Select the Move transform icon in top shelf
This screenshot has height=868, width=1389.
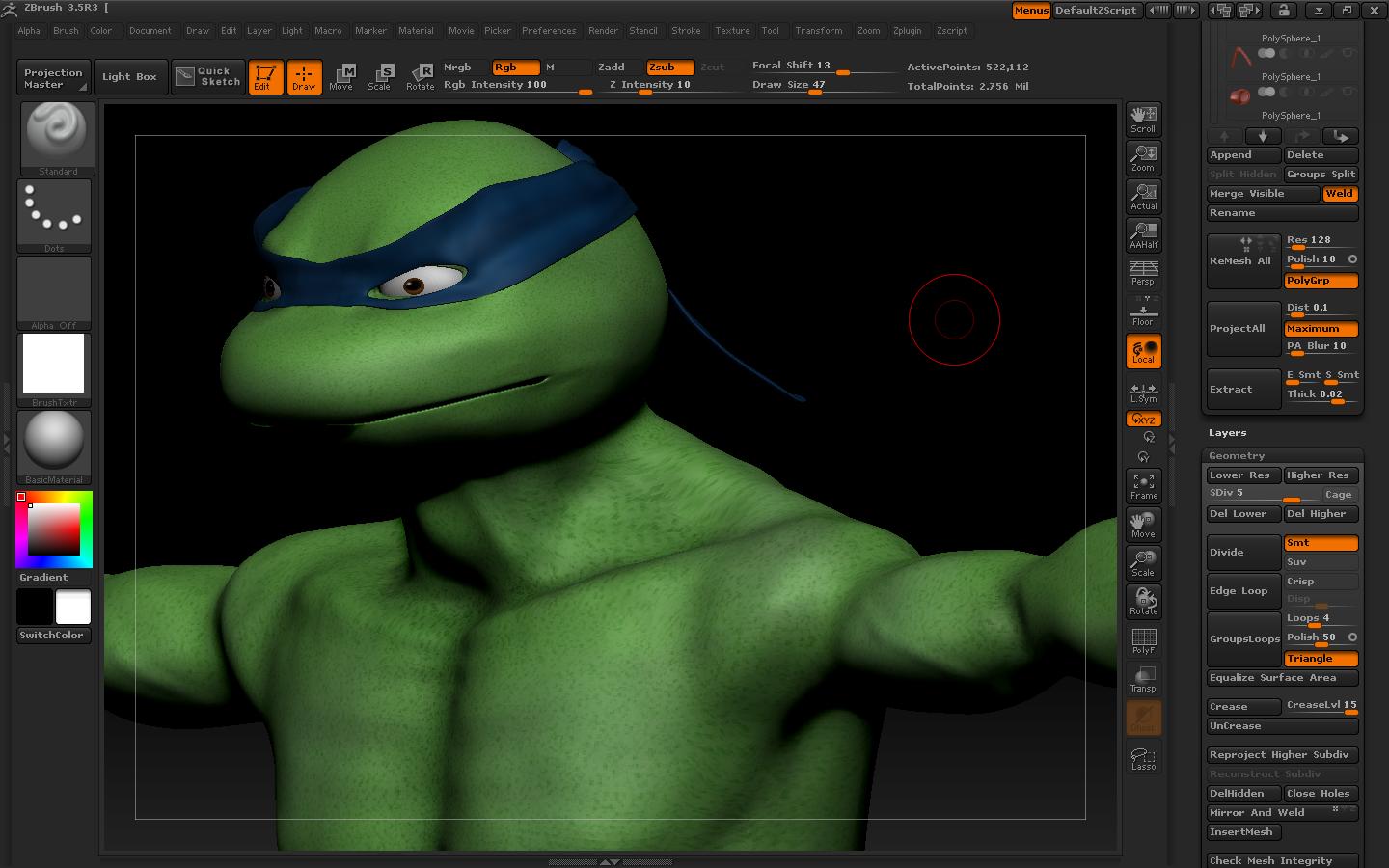pyautogui.click(x=341, y=77)
